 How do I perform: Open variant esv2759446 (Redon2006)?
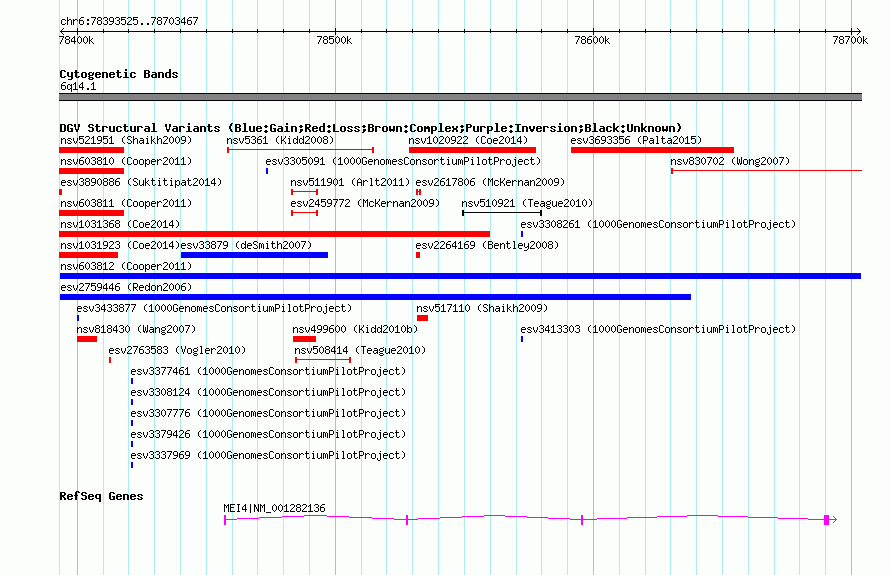pyautogui.click(x=126, y=287)
